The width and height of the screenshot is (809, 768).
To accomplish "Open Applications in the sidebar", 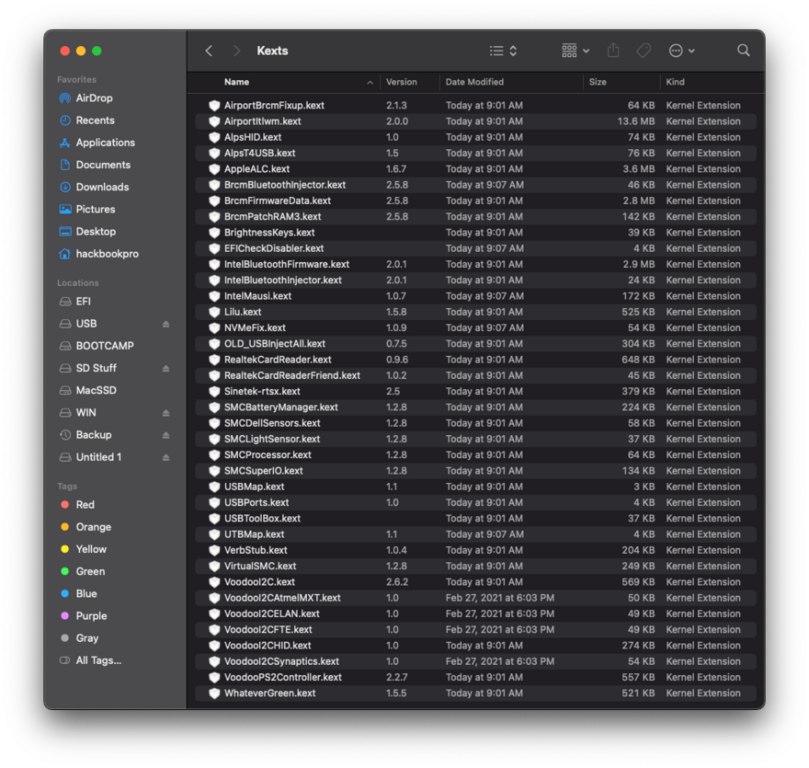I will tap(105, 143).
